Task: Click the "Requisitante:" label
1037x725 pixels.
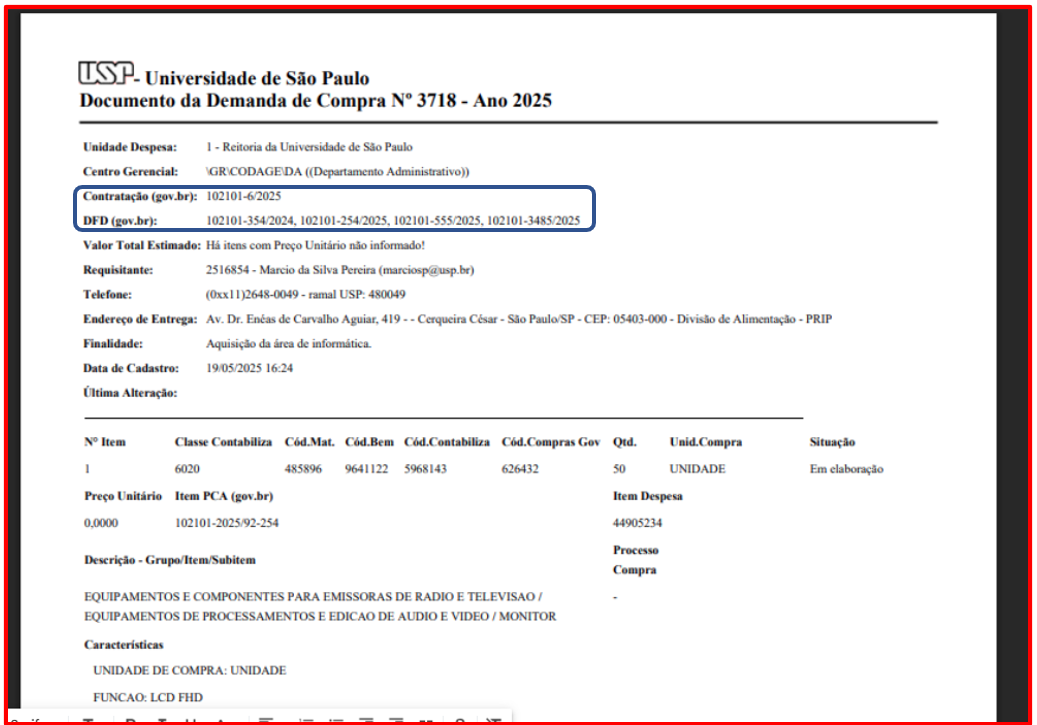Action: [118, 270]
